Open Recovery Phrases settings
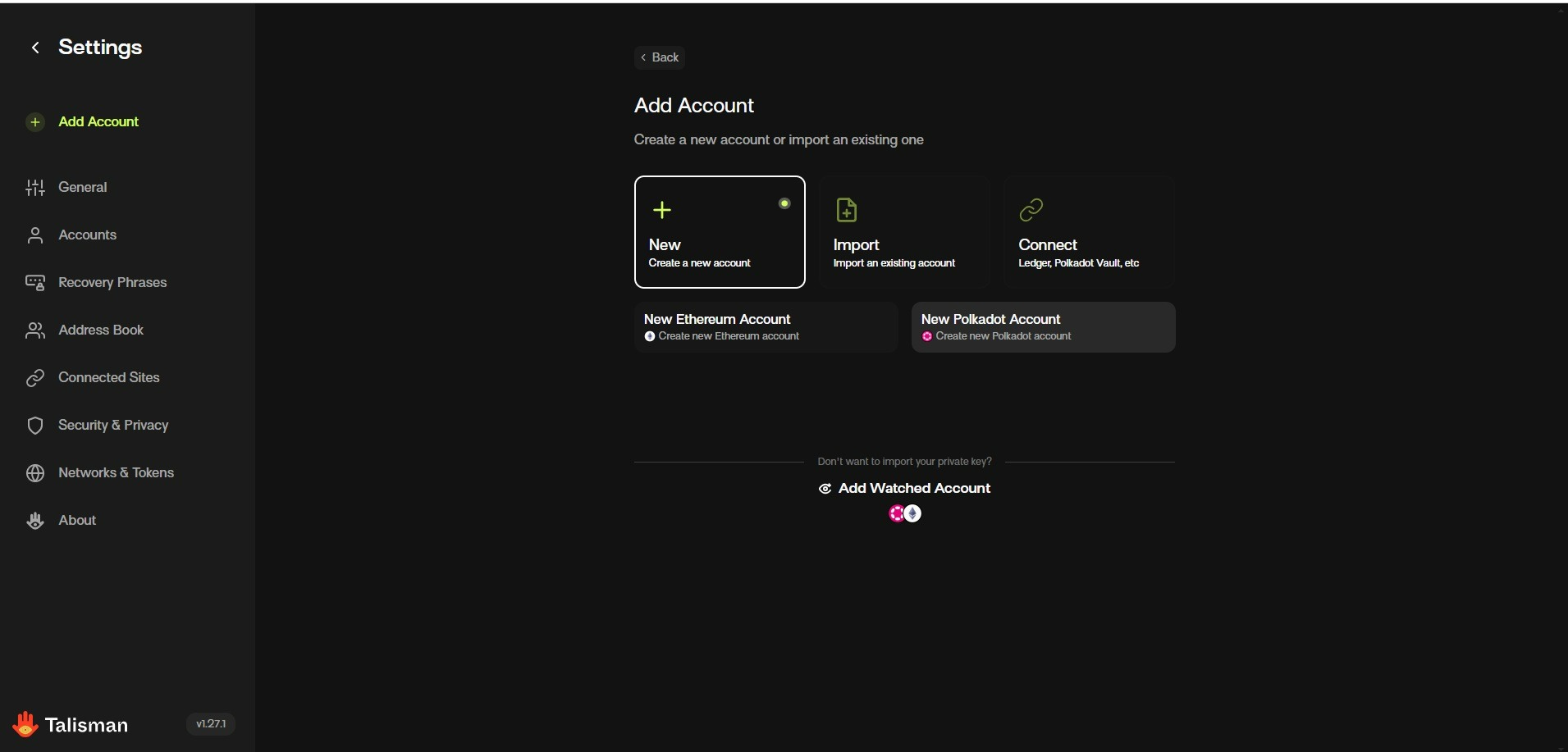The width and height of the screenshot is (1568, 752). 112,283
